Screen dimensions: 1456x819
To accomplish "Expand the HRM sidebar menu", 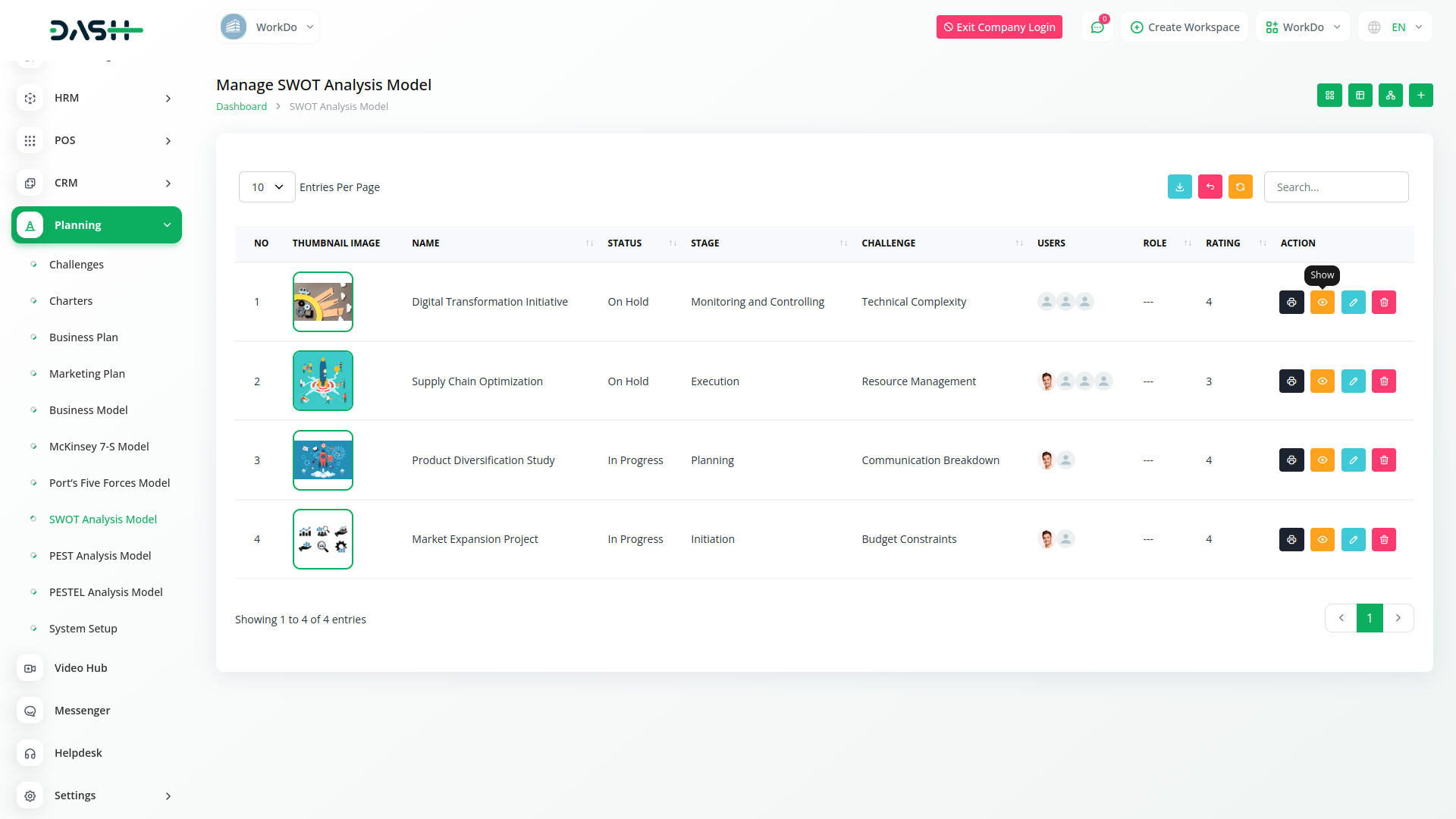I will pyautogui.click(x=96, y=98).
